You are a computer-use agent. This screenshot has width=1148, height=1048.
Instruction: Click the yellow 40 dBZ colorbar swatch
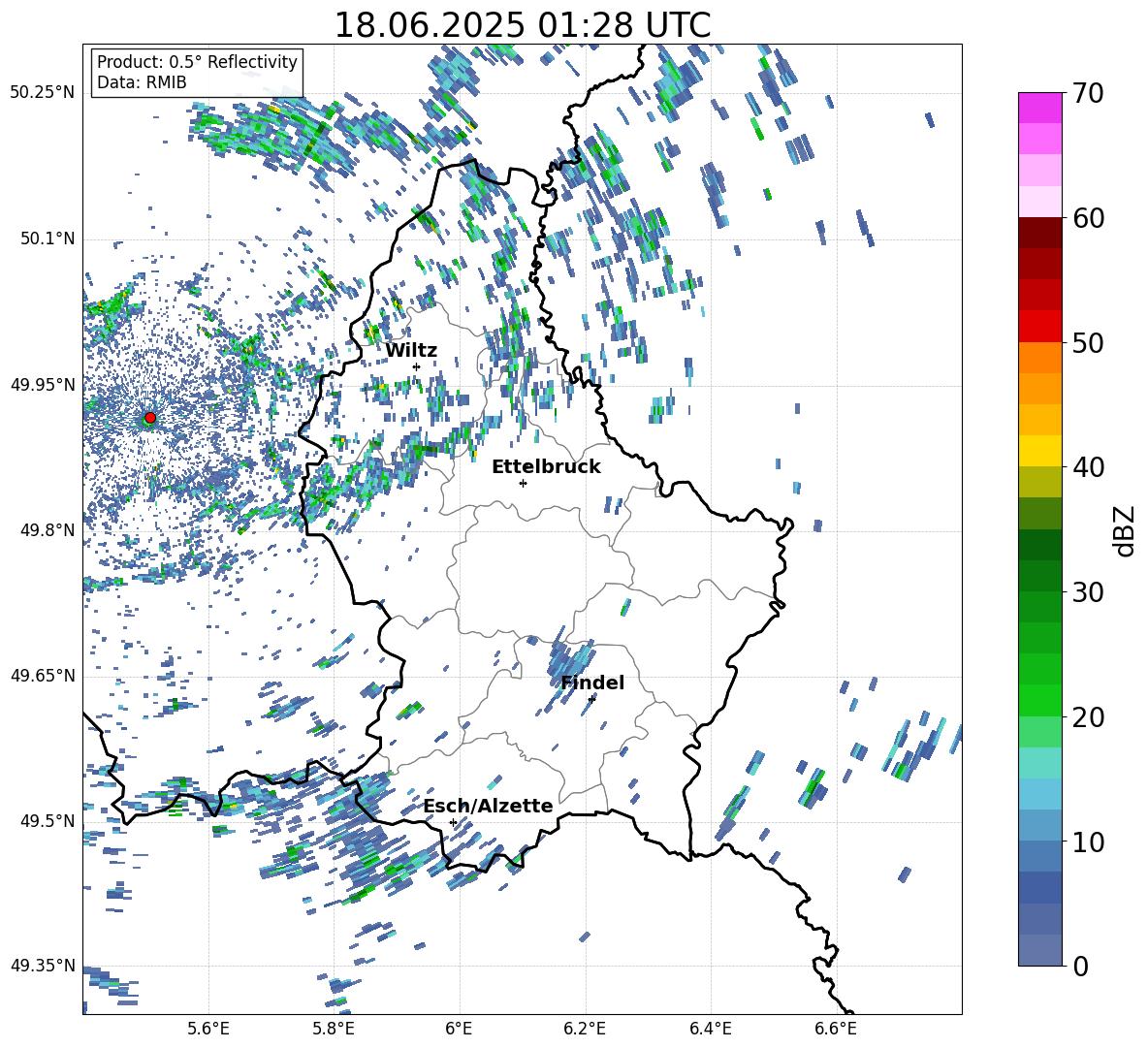[1039, 451]
